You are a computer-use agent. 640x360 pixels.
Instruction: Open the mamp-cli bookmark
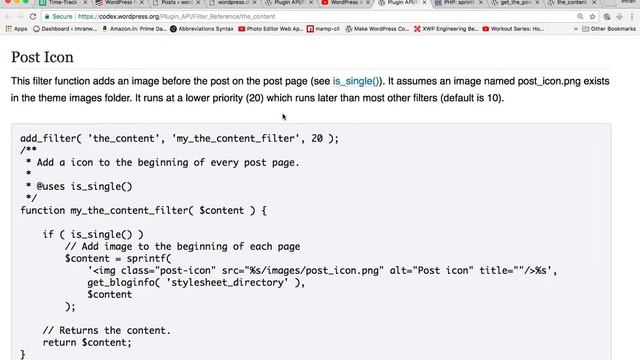tap(323, 29)
